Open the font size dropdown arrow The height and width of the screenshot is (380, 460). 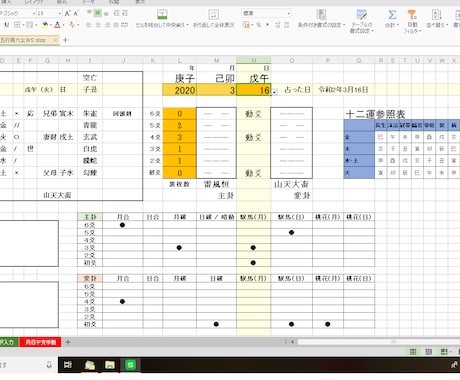click(x=60, y=14)
